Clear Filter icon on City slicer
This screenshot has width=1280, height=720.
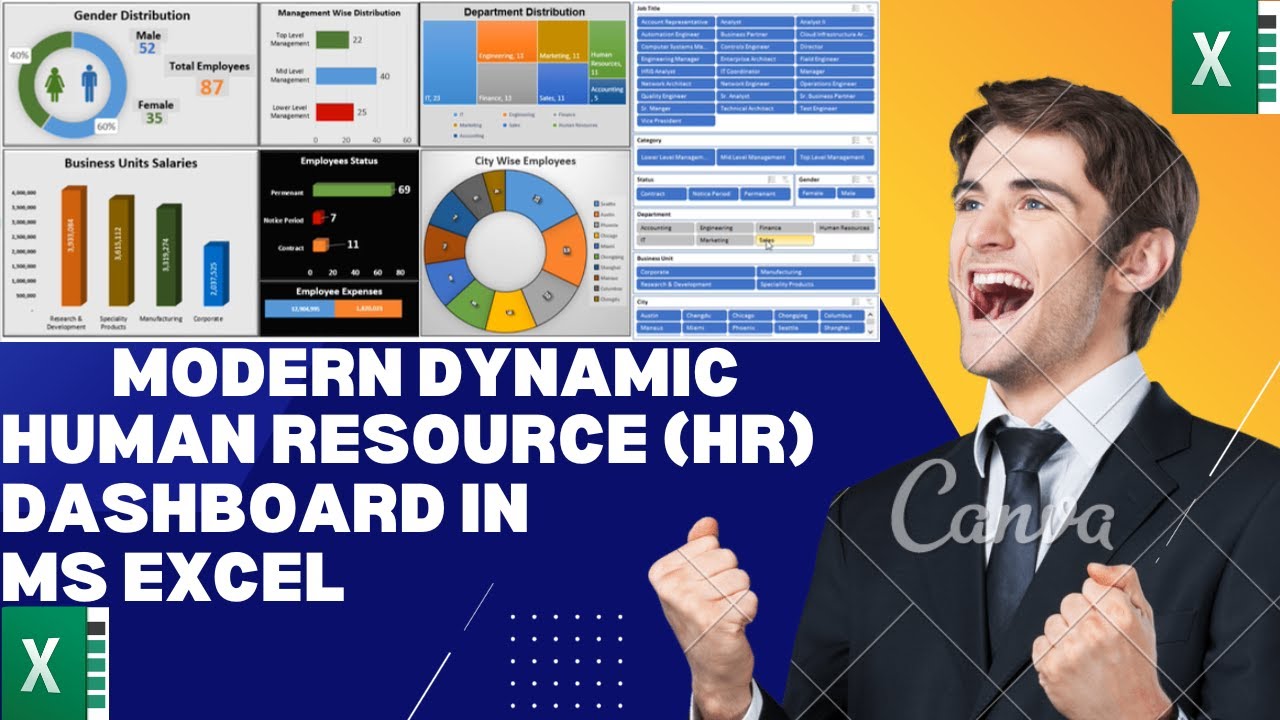(869, 302)
